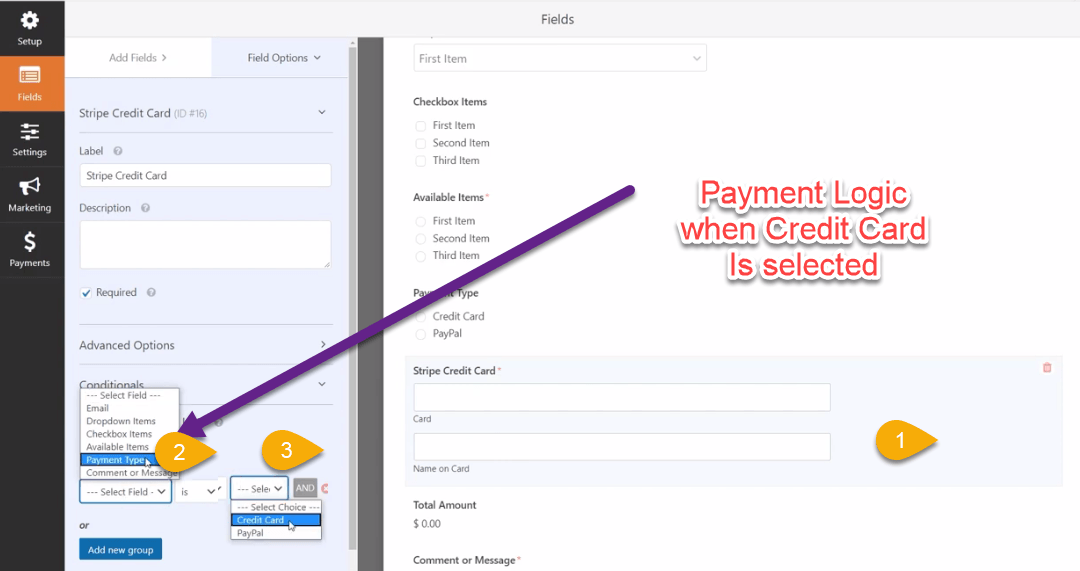
Task: Click the '$ 0.00' total amount
Action: click(x=427, y=524)
